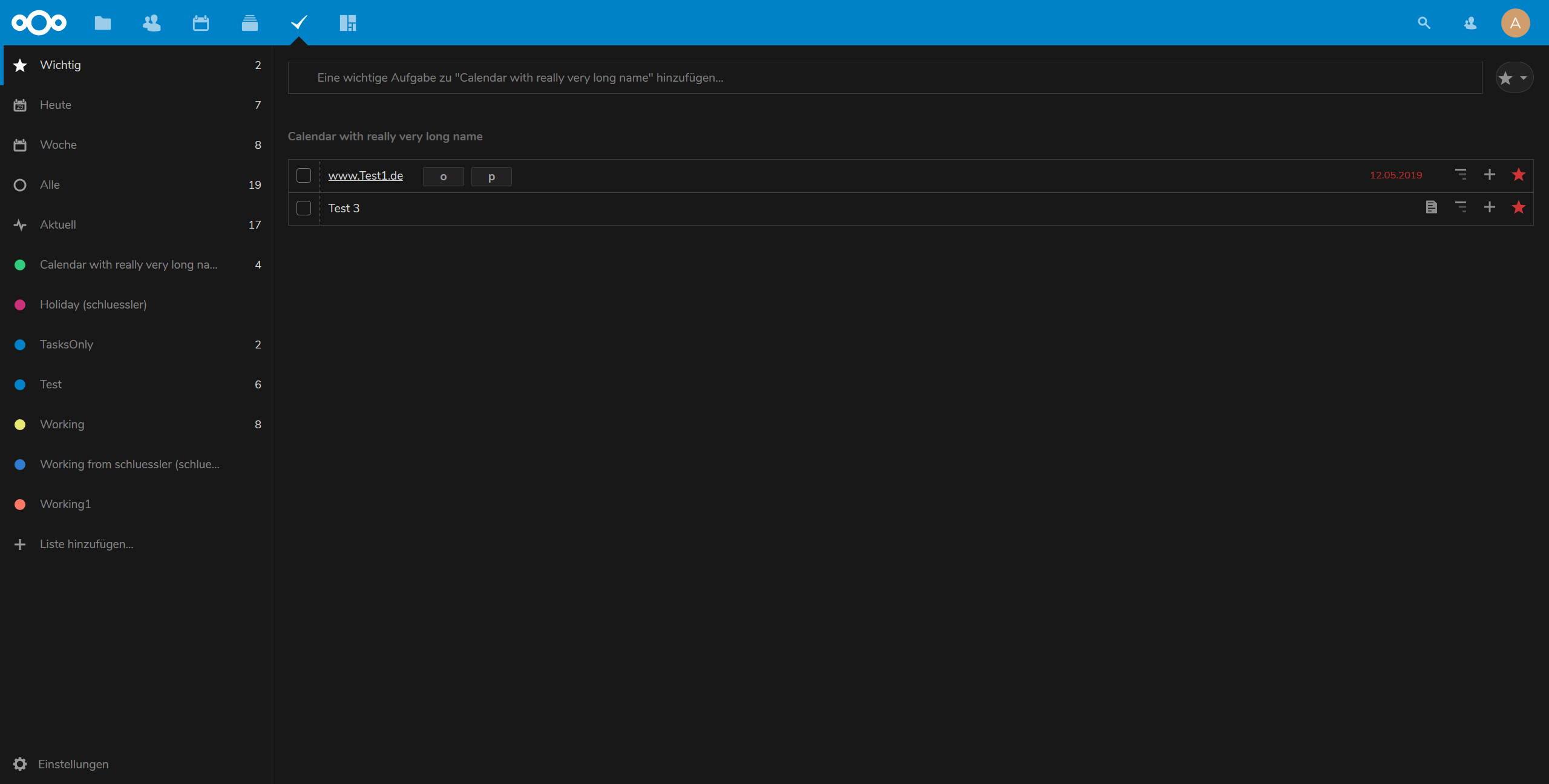1549x784 pixels.
Task: Open list 'Calendar with really very long na...'
Action: (x=136, y=264)
